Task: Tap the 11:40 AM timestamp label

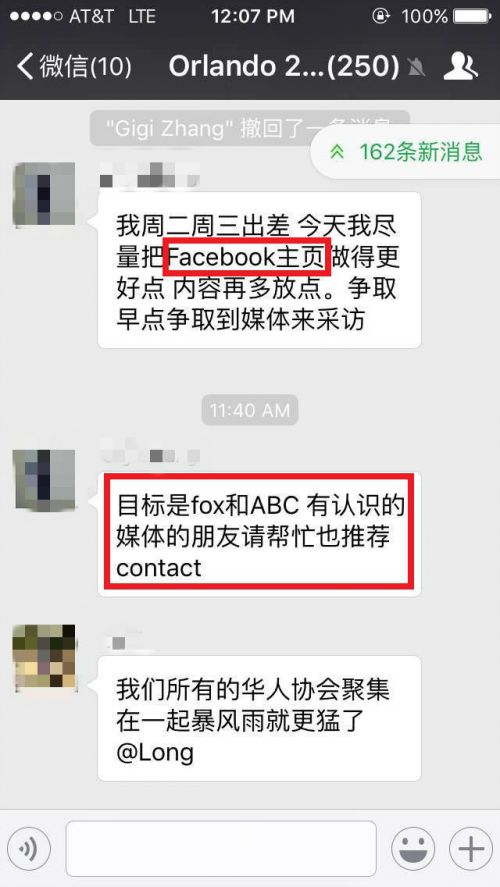Action: [x=250, y=411]
